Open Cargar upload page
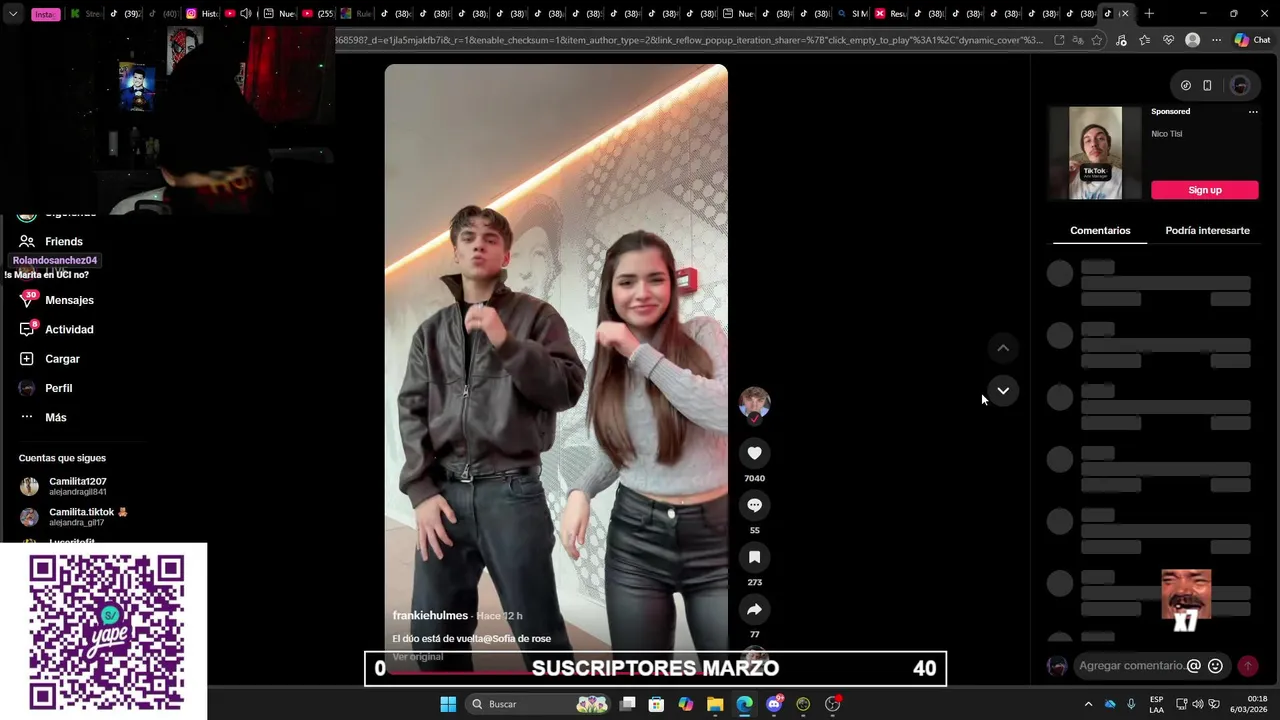 tap(50, 359)
